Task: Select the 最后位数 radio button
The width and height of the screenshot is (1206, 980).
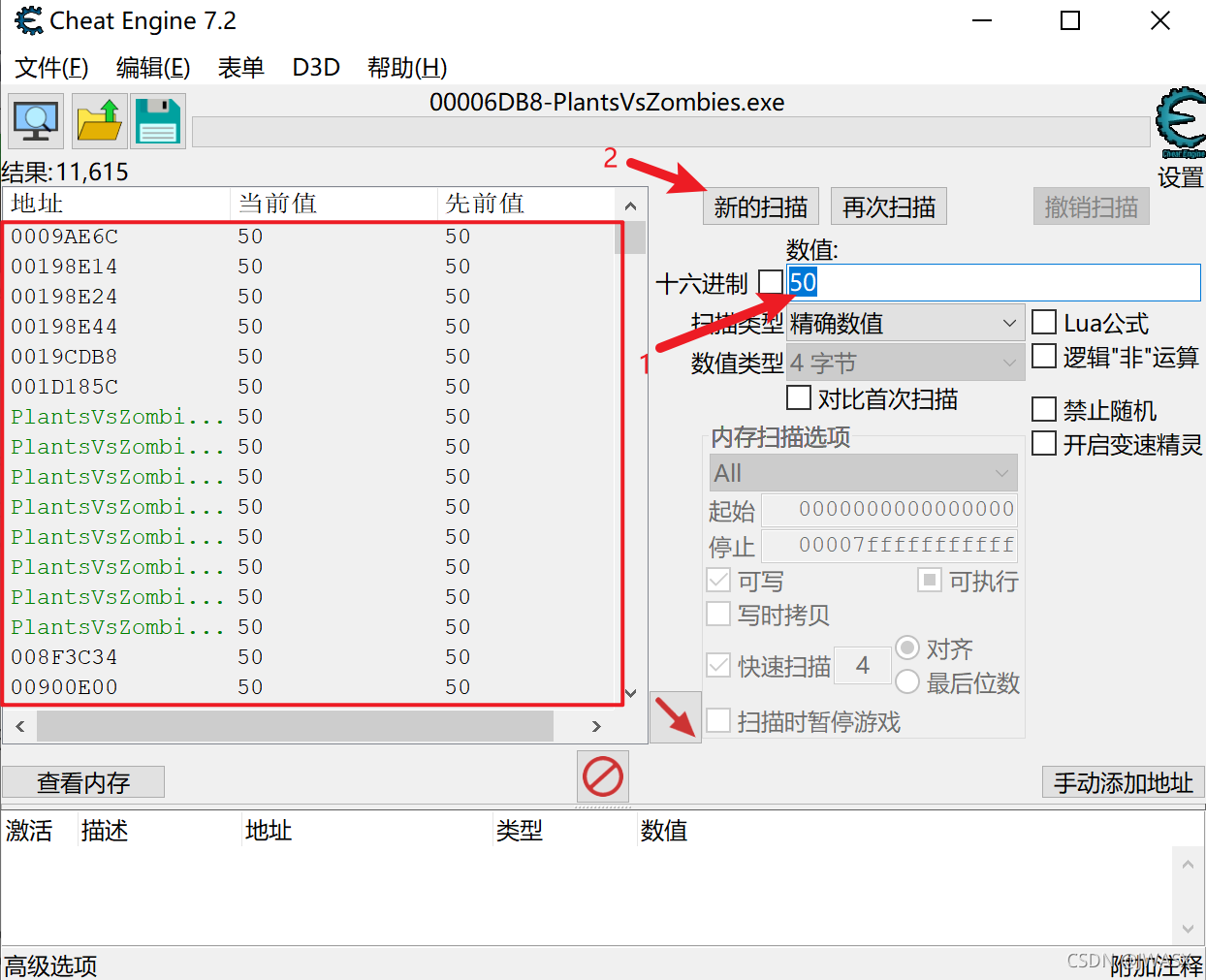Action: tap(907, 682)
